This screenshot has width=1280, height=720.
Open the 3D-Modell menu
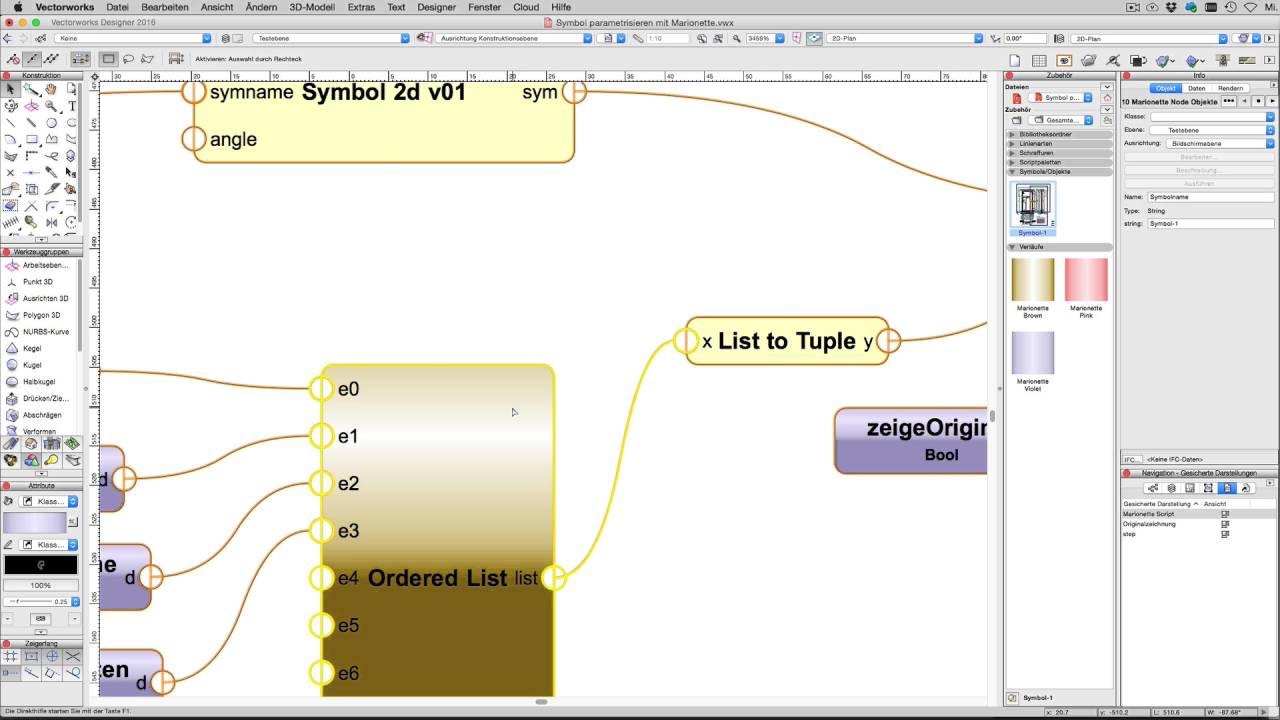point(312,7)
